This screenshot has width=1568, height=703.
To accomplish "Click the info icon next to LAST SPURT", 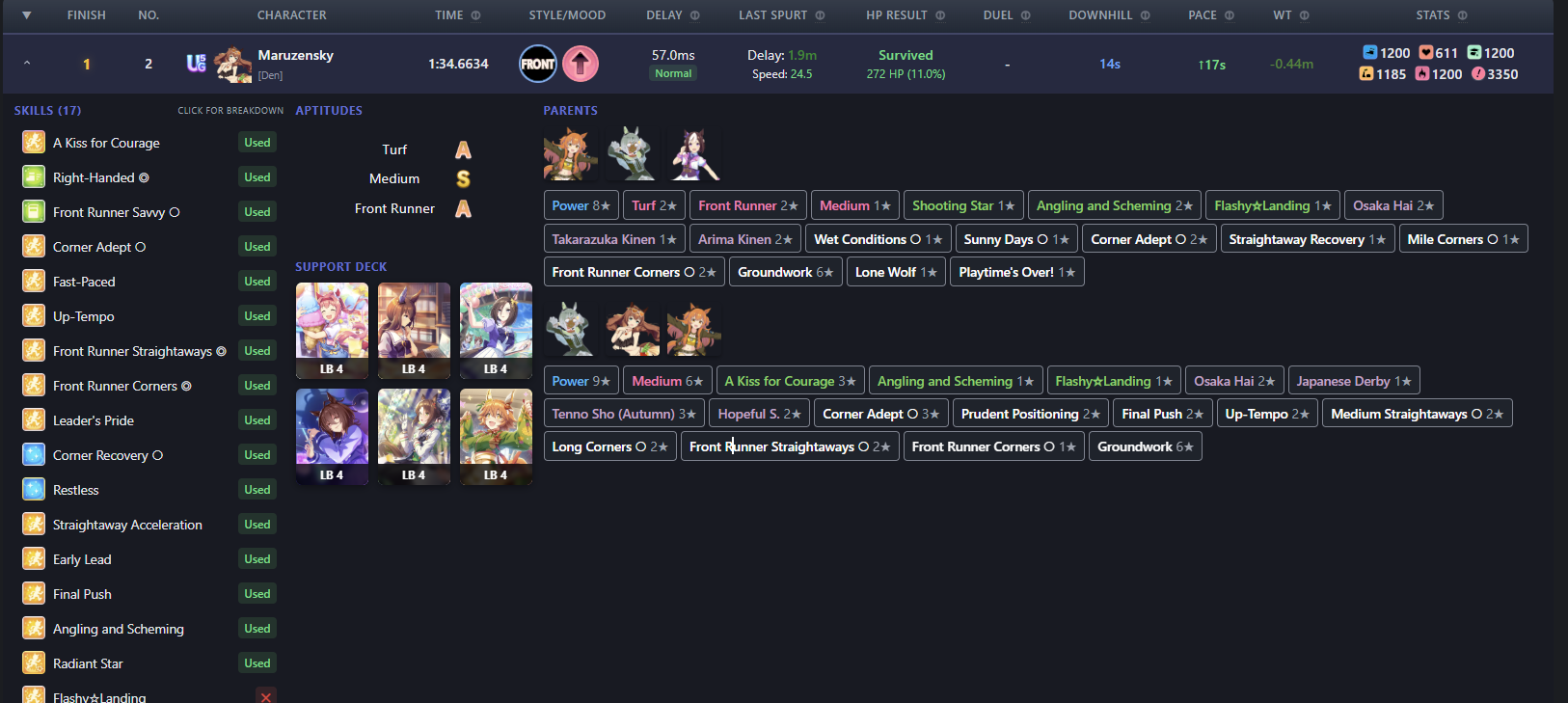I will (820, 15).
